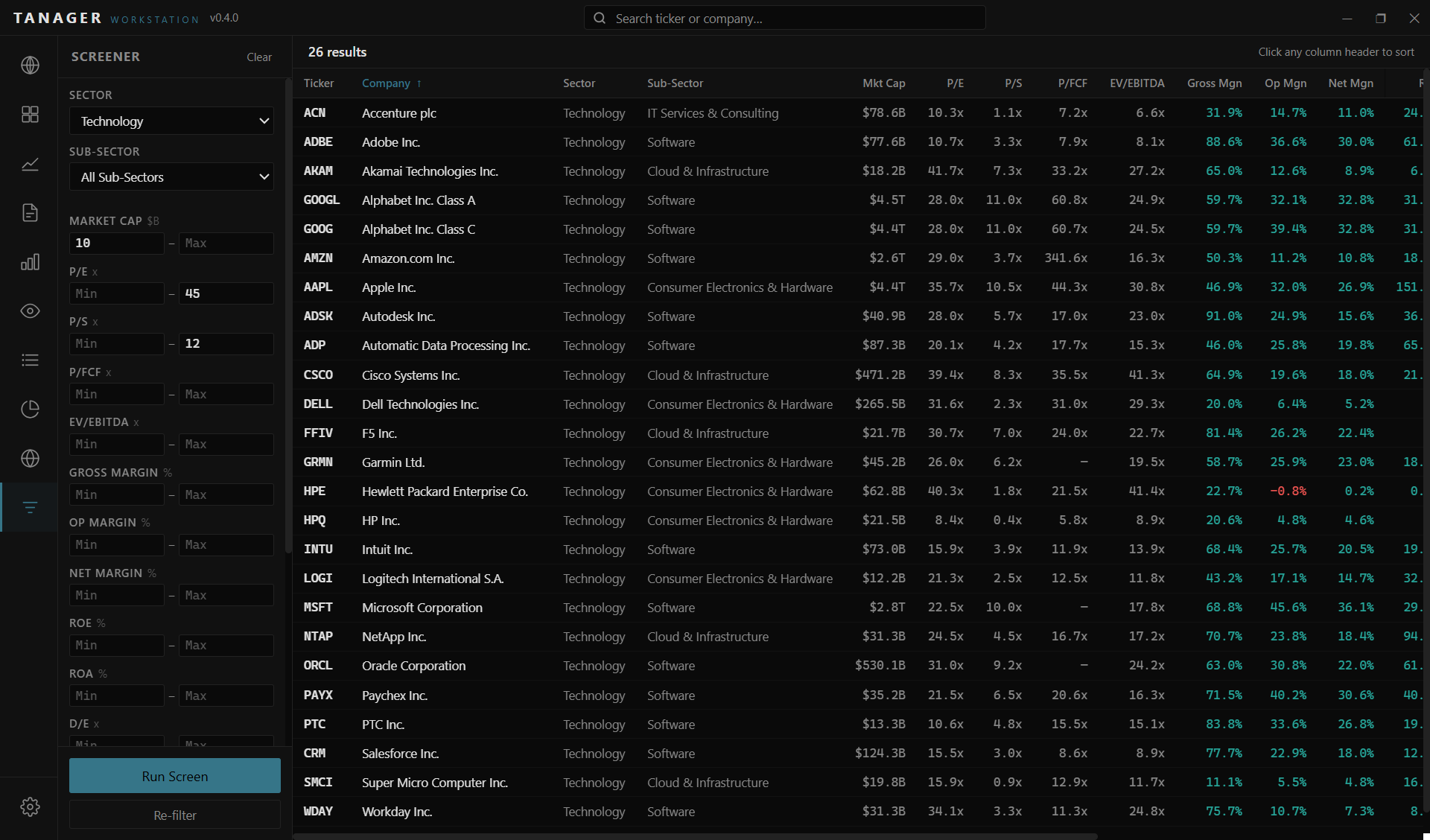1430x840 pixels.
Task: Click the P/E max field showing 45
Action: 226,293
